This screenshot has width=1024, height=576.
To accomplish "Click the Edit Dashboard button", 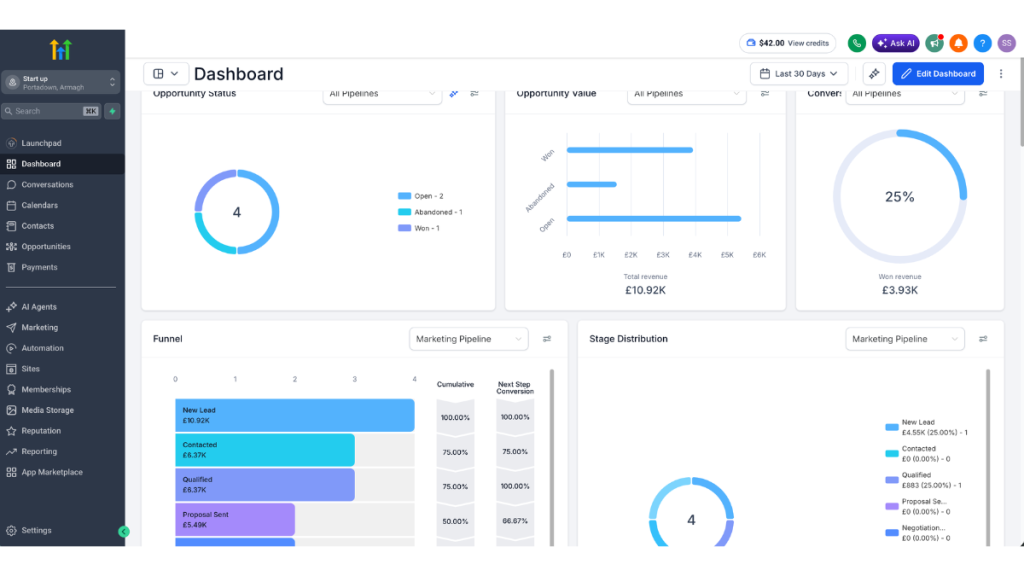I will pyautogui.click(x=938, y=74).
